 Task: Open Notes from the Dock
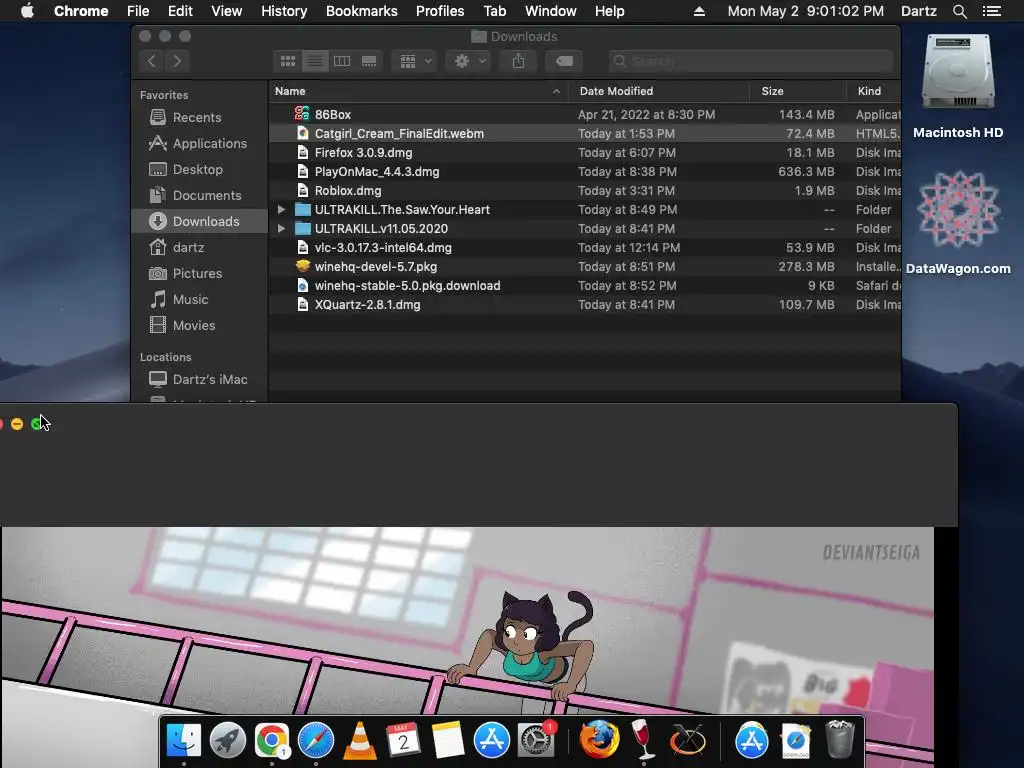tap(447, 740)
